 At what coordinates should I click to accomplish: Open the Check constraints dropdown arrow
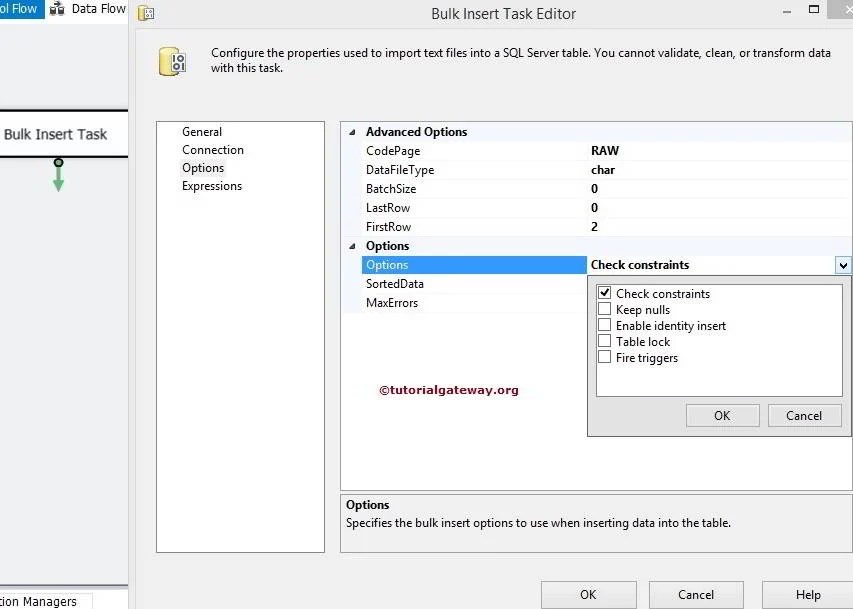tap(845, 265)
